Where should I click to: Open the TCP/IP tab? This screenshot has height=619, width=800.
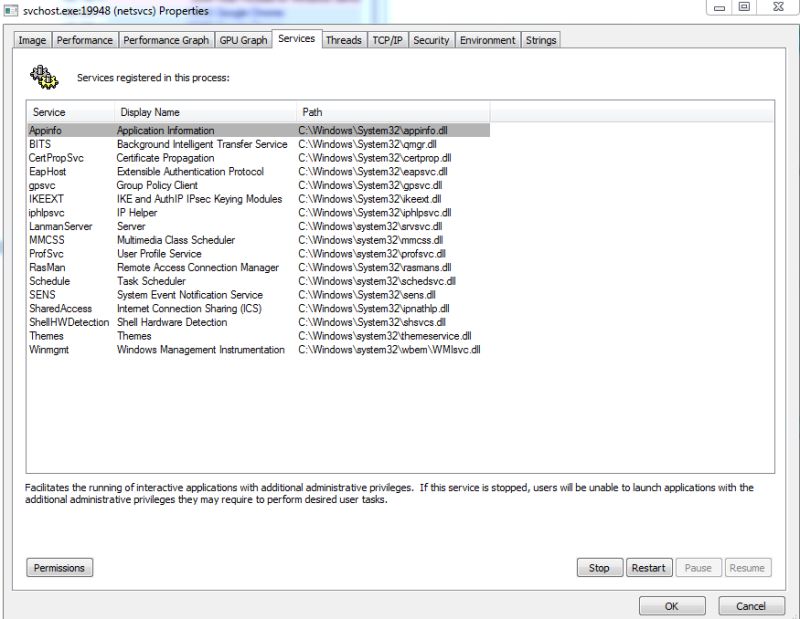coord(390,40)
